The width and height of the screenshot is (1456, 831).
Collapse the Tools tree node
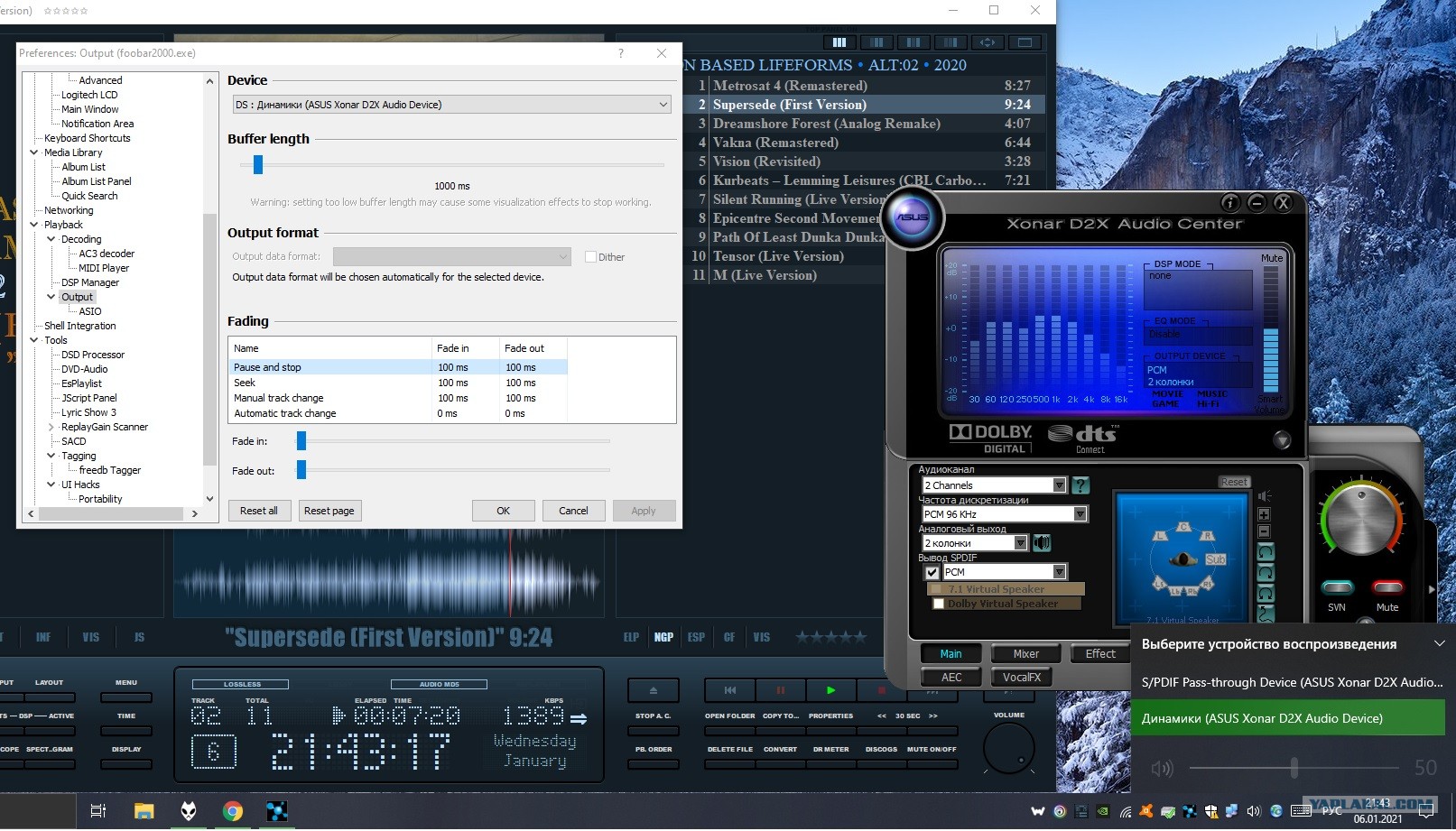(34, 340)
